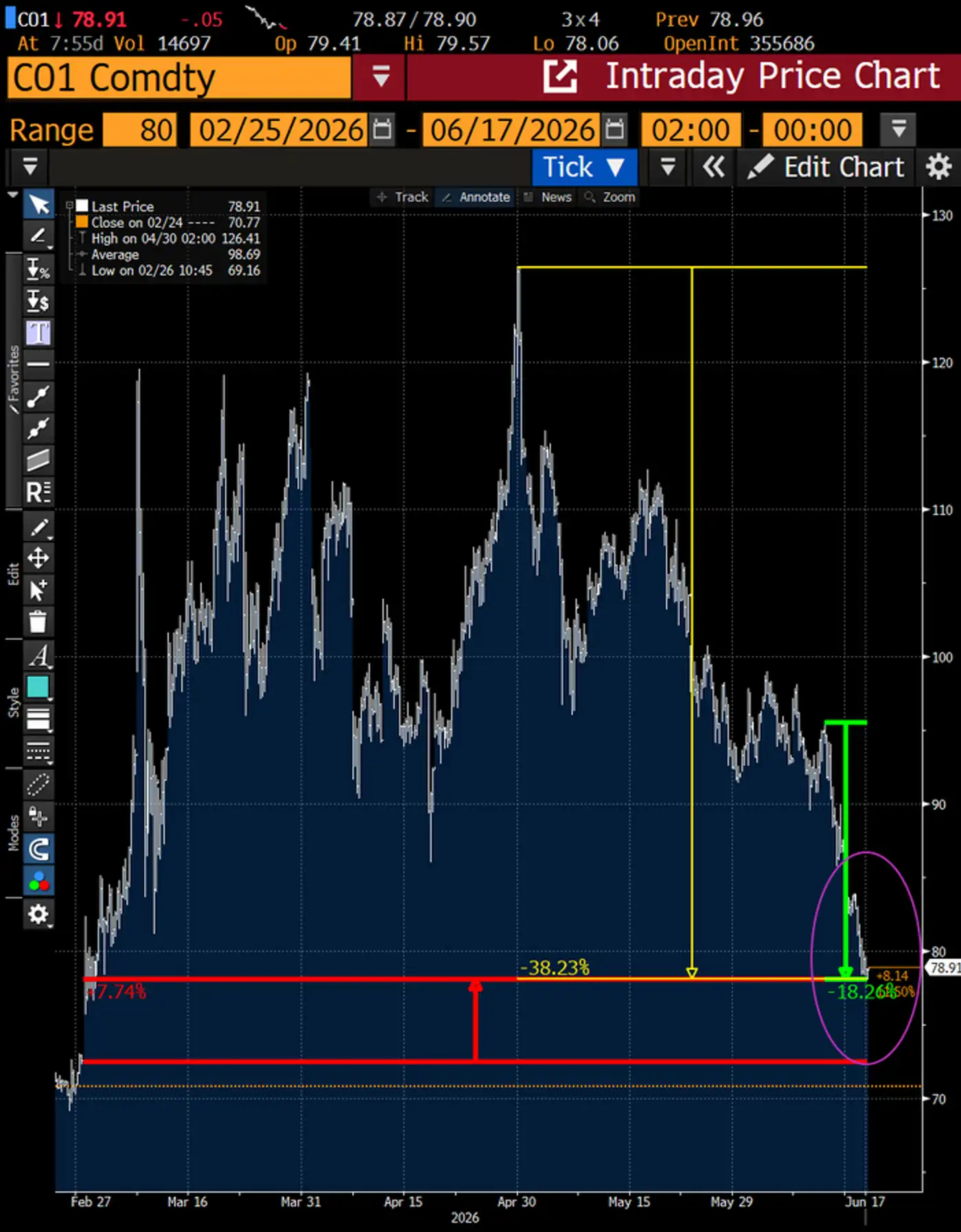Viewport: 961px width, 1232px height.
Task: Select the parallel channel tool
Action: 38,460
